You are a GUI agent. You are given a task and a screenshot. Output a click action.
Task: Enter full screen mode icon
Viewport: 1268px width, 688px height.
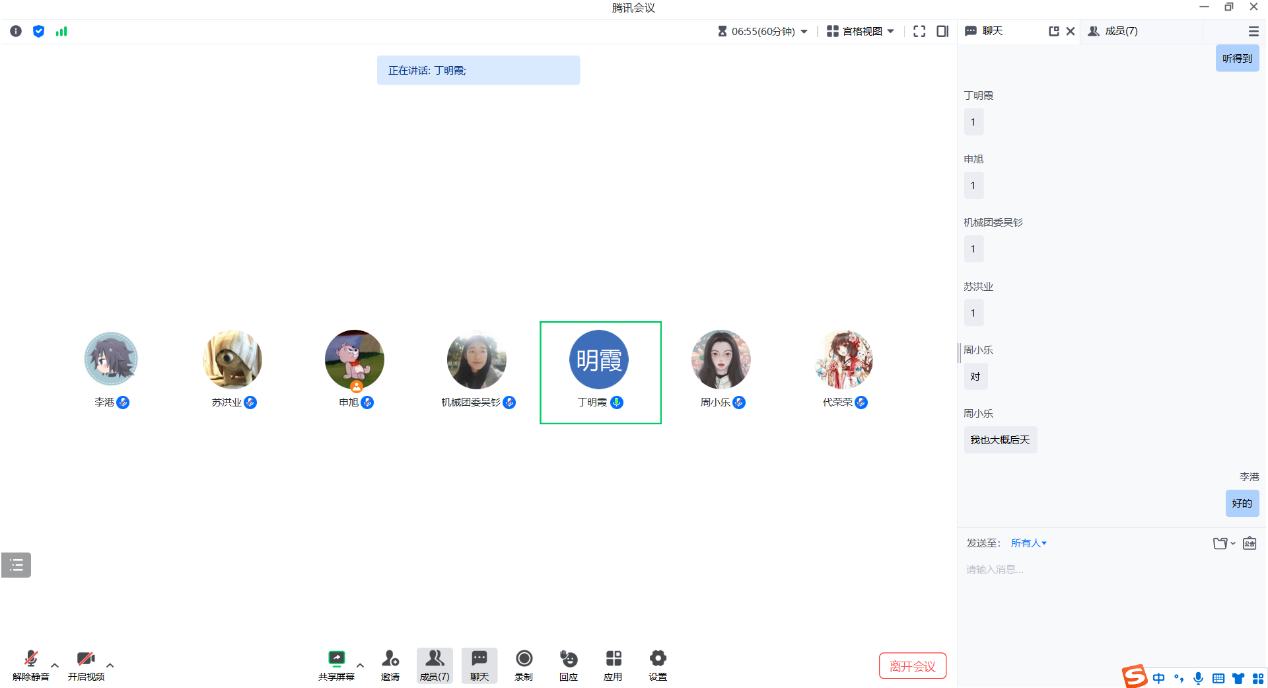pos(919,31)
